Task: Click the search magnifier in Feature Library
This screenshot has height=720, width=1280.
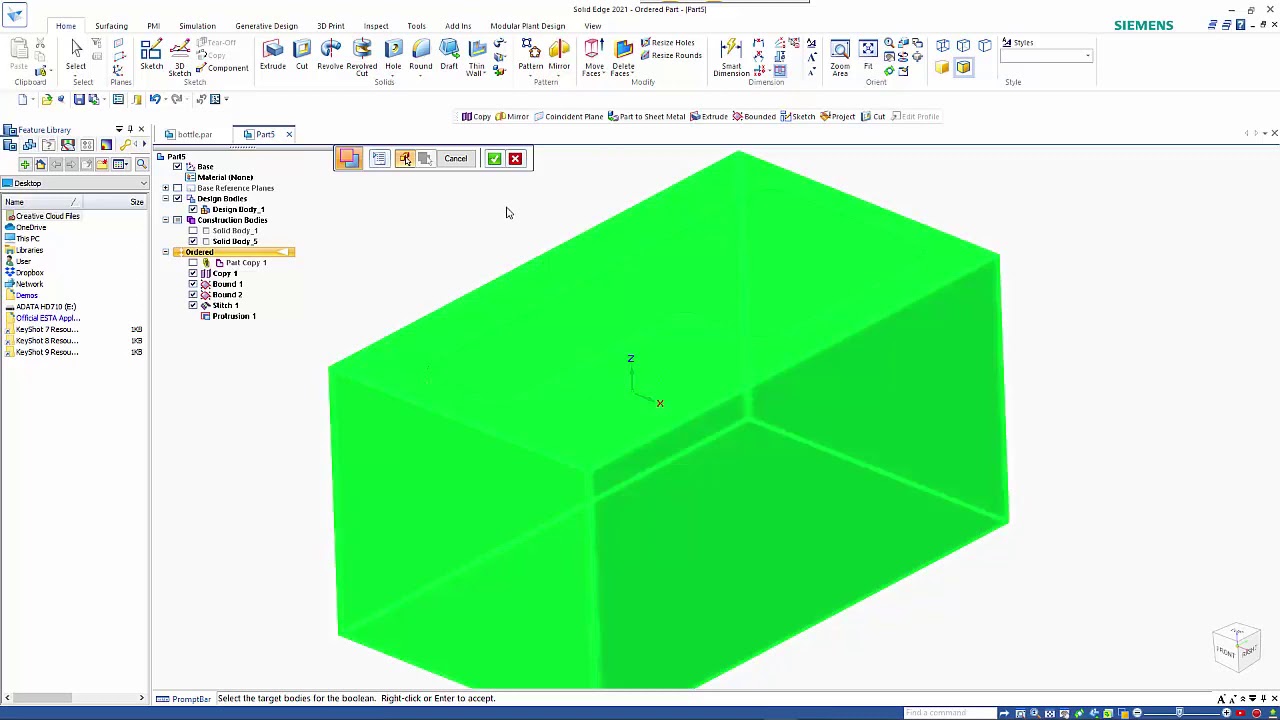Action: tap(141, 164)
